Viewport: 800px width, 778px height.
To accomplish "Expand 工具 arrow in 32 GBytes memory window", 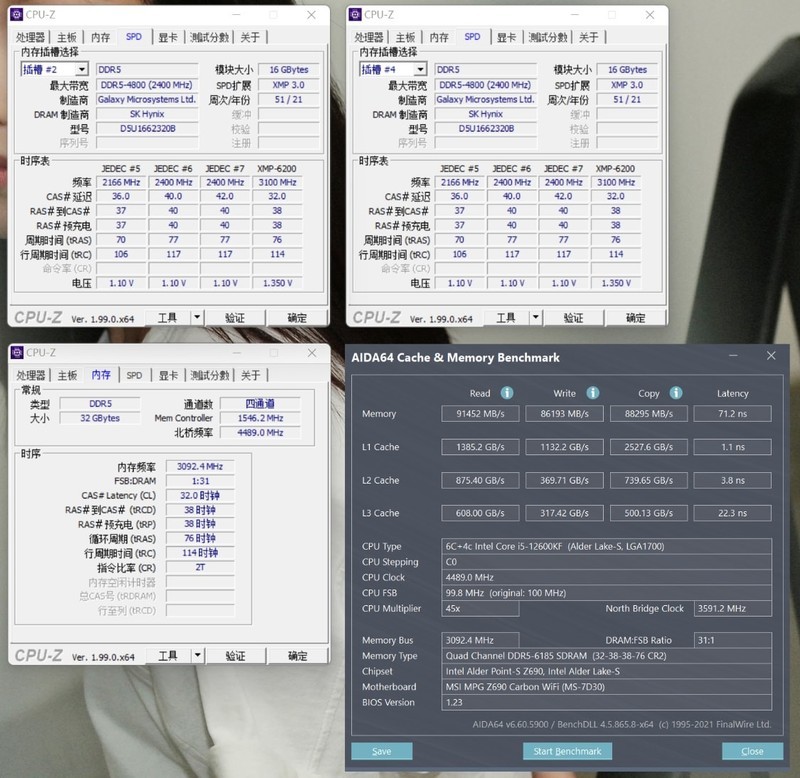I will click(197, 655).
